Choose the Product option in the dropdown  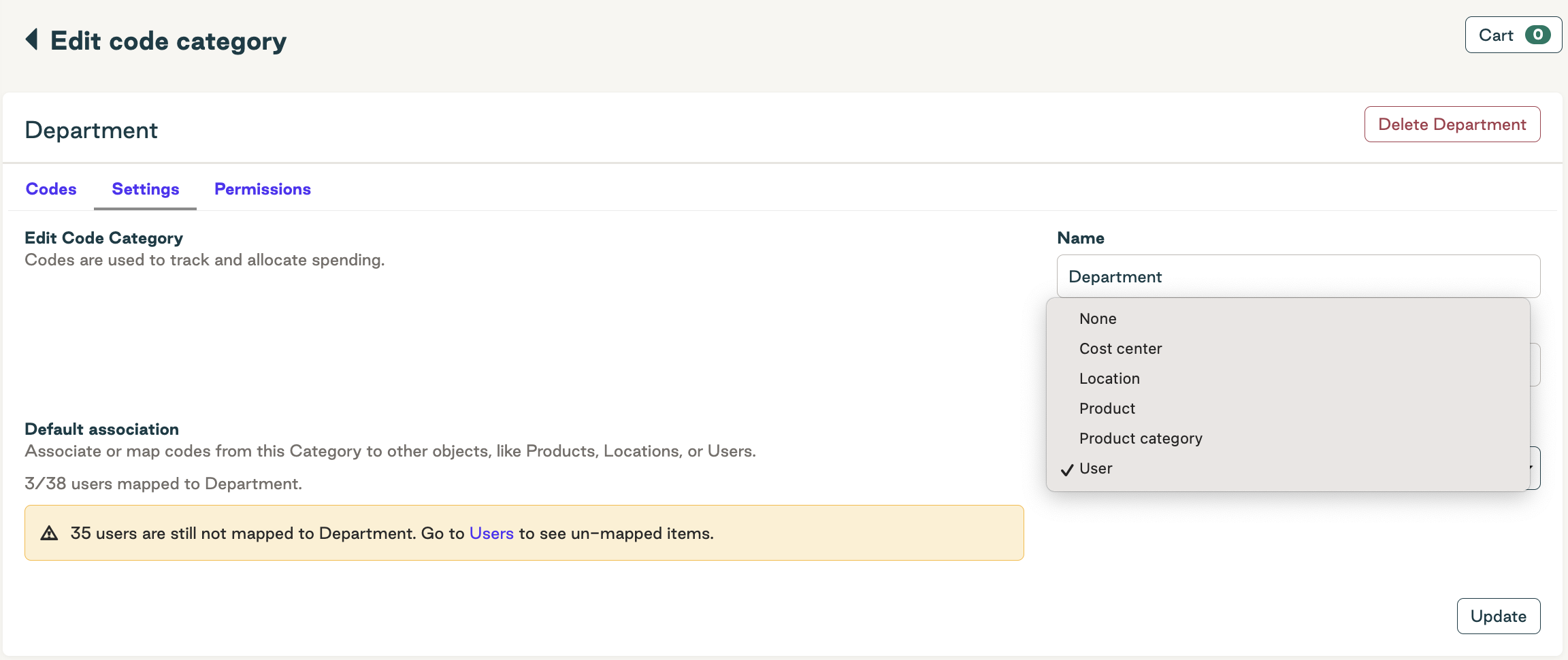click(x=1288, y=408)
